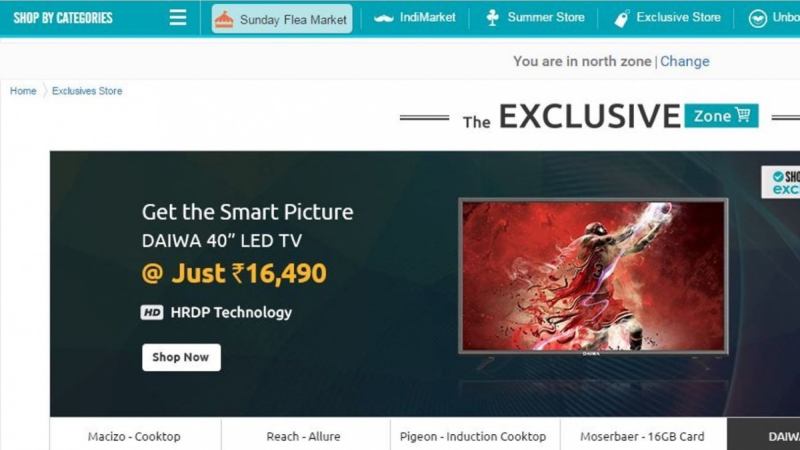The height and width of the screenshot is (450, 800).
Task: Click the IndiMarket mustache icon
Action: click(x=384, y=18)
